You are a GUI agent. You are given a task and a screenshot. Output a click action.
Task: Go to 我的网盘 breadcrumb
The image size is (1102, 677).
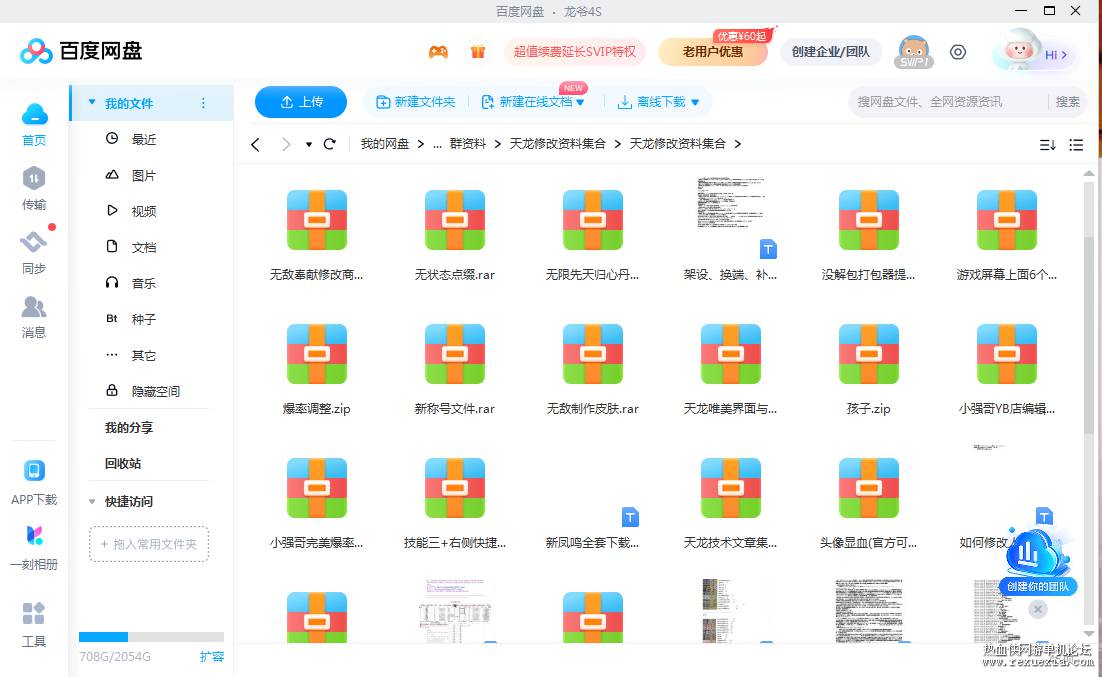[384, 144]
